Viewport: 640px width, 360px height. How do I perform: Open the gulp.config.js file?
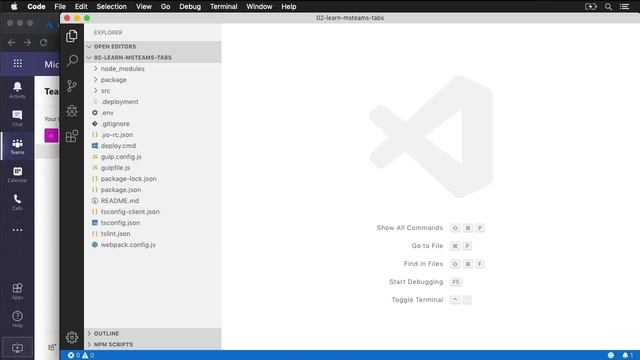153,157
